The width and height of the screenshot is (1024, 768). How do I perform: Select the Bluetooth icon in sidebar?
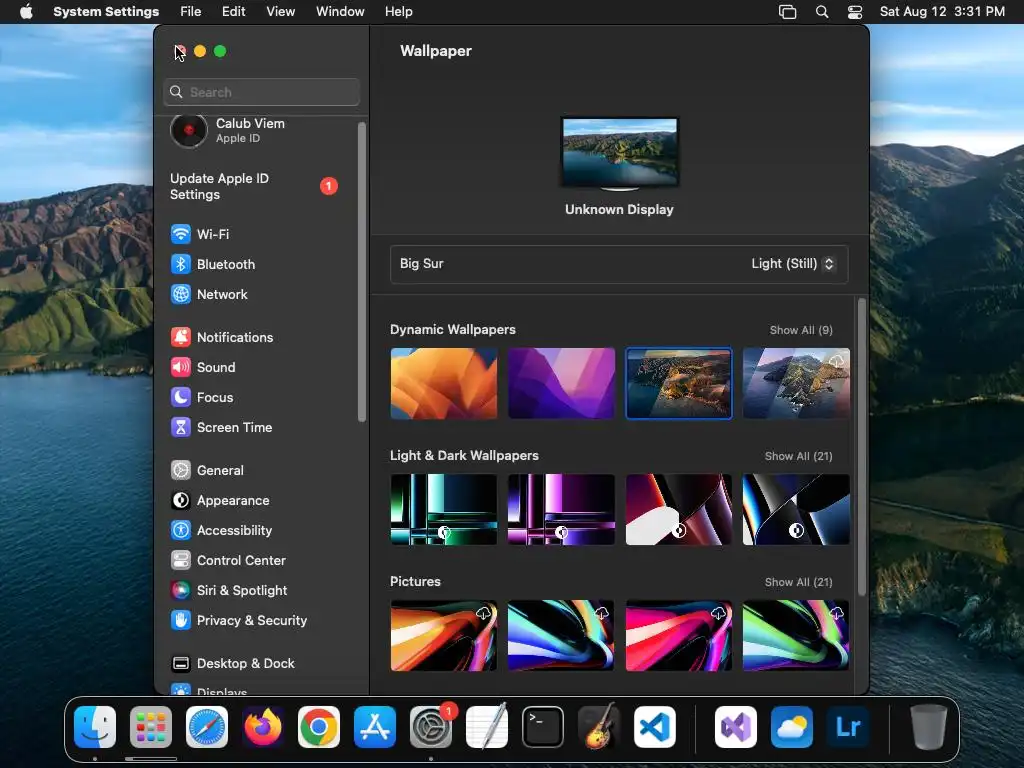click(180, 264)
